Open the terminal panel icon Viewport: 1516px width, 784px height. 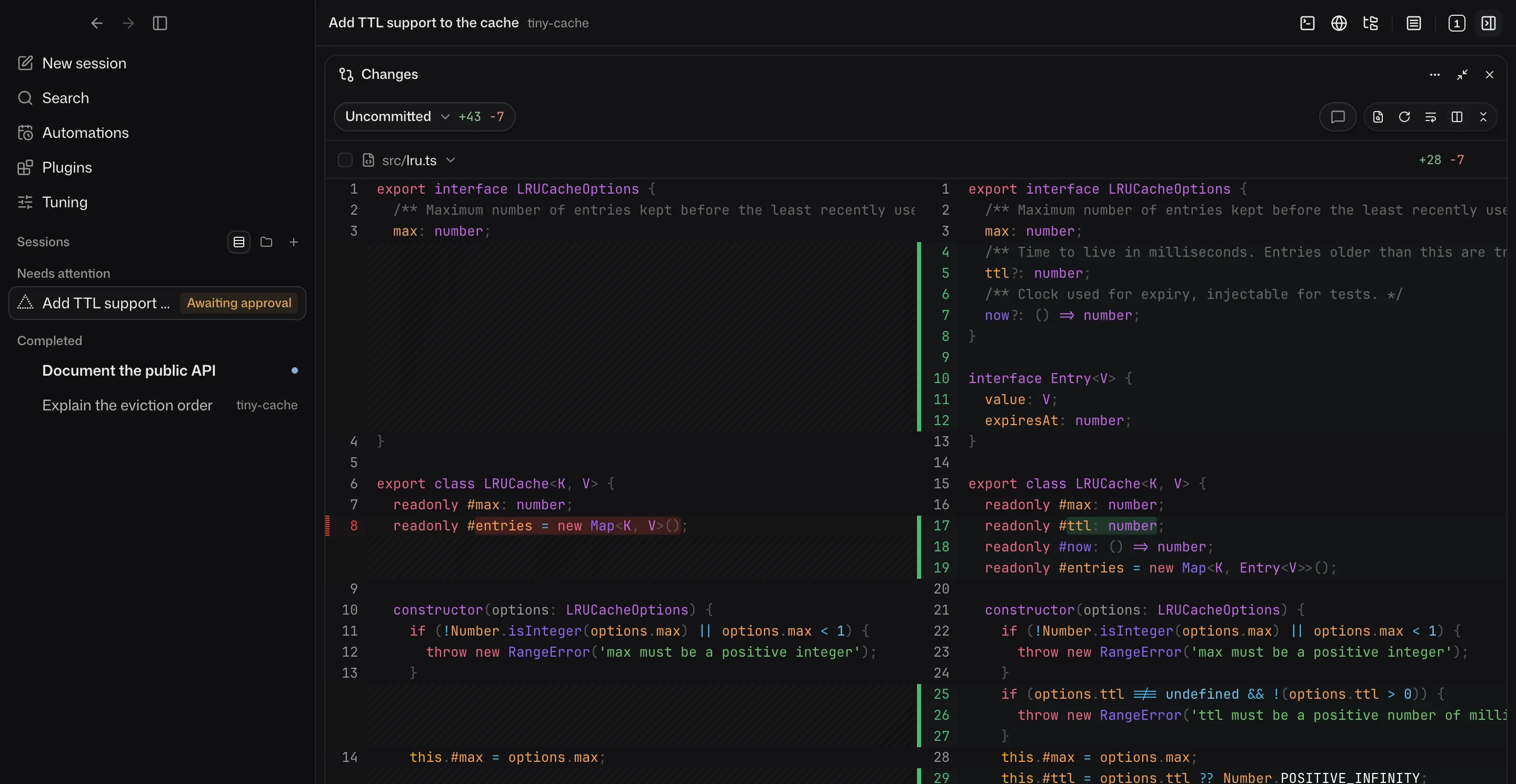1307,23
